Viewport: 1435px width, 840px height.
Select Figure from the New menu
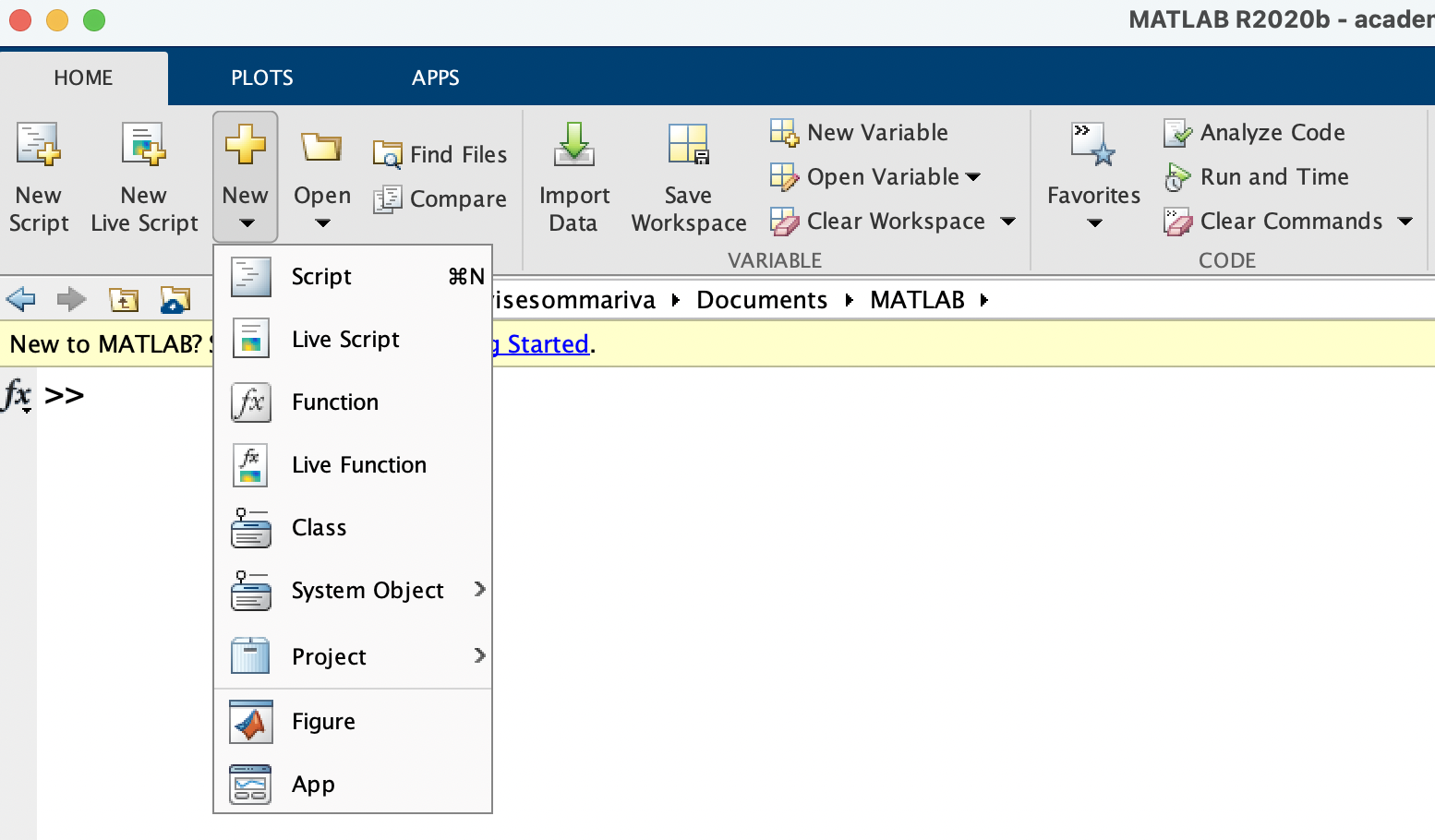coord(353,721)
